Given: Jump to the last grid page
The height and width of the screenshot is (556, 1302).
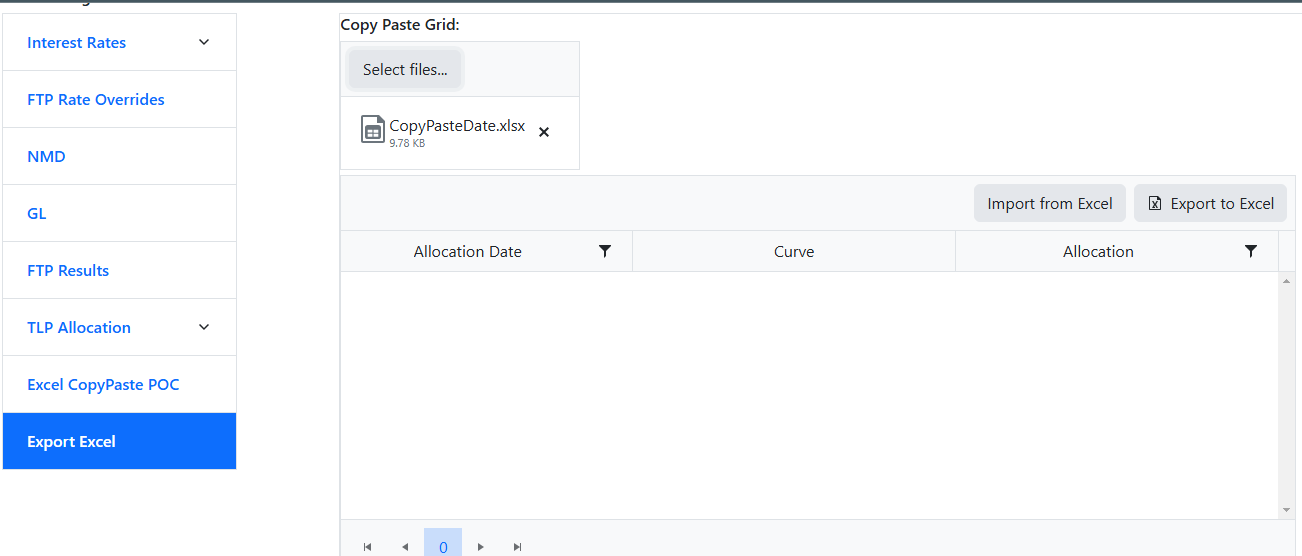Looking at the screenshot, I should 518,547.
